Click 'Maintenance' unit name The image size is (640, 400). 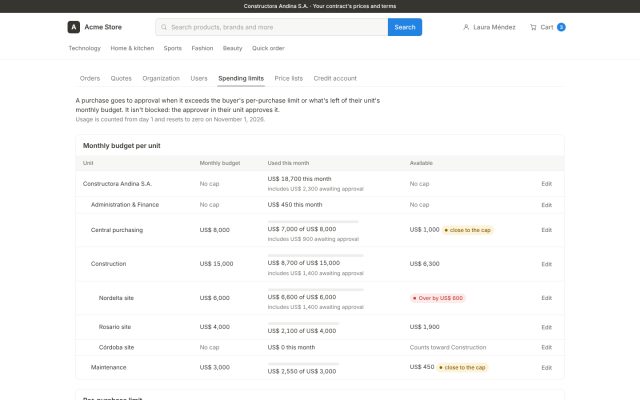coord(109,367)
